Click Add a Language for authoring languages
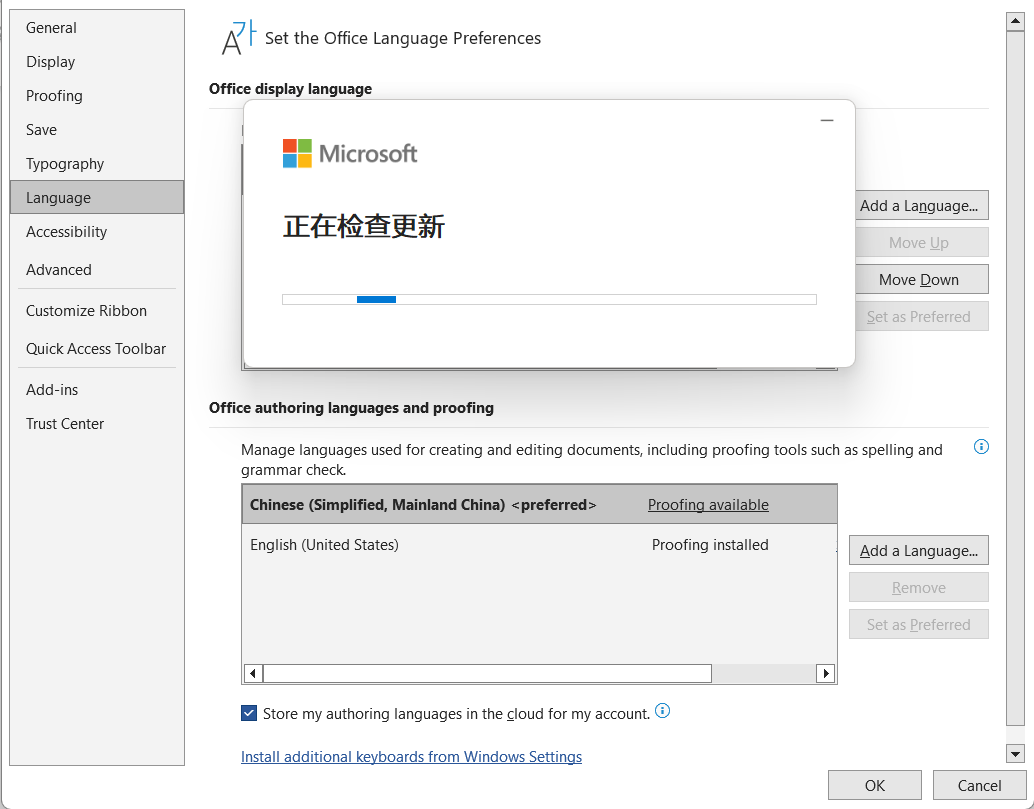This screenshot has width=1034, height=809. [x=918, y=551]
